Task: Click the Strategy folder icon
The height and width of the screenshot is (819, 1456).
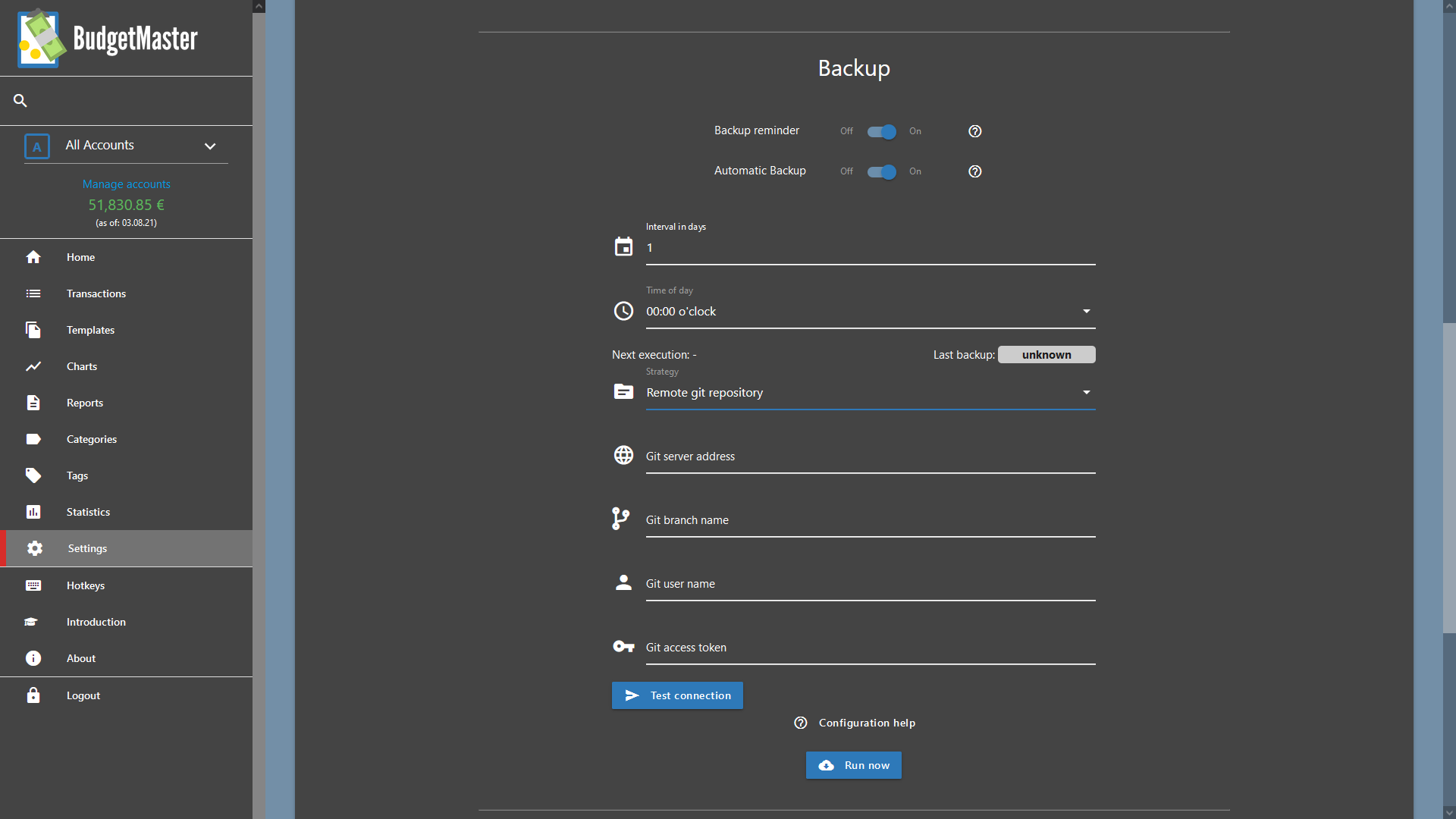Action: [x=623, y=391]
